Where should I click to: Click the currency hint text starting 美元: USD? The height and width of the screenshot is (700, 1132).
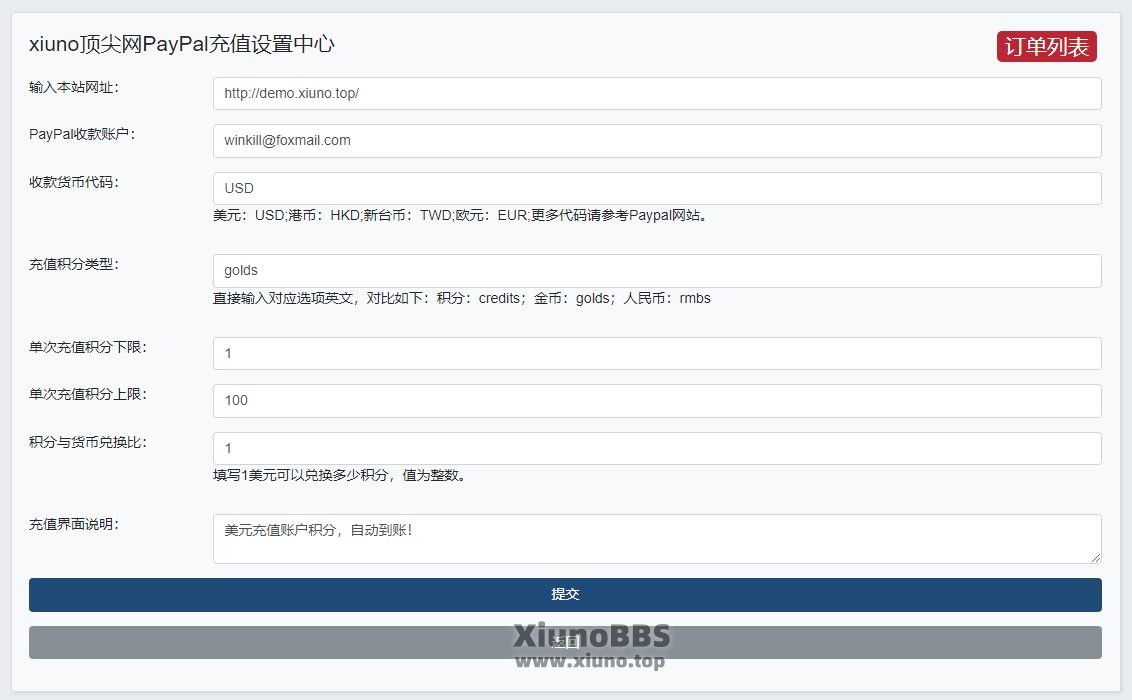tap(460, 215)
